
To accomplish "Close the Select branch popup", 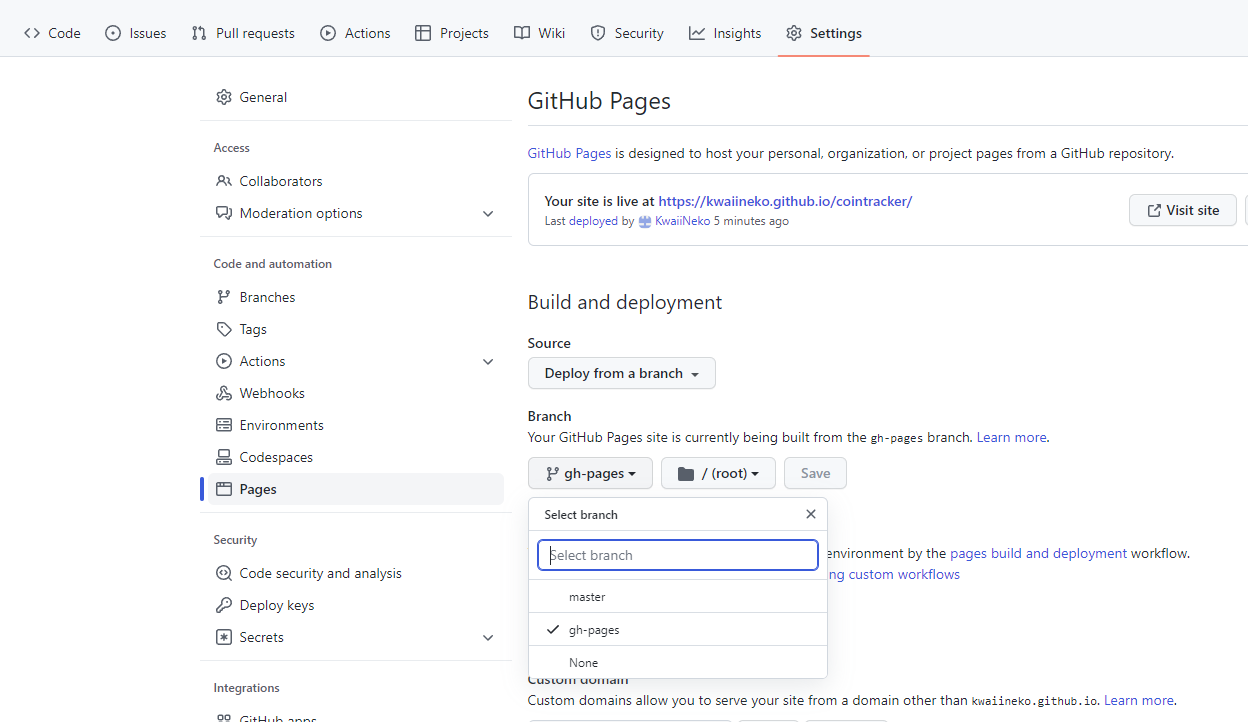I will click(811, 514).
